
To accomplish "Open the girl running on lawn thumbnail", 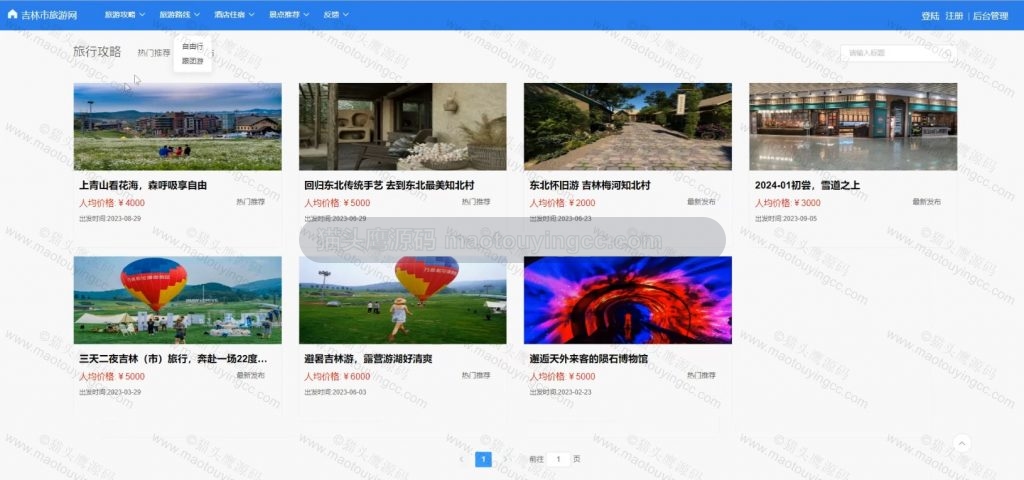I will (402, 300).
